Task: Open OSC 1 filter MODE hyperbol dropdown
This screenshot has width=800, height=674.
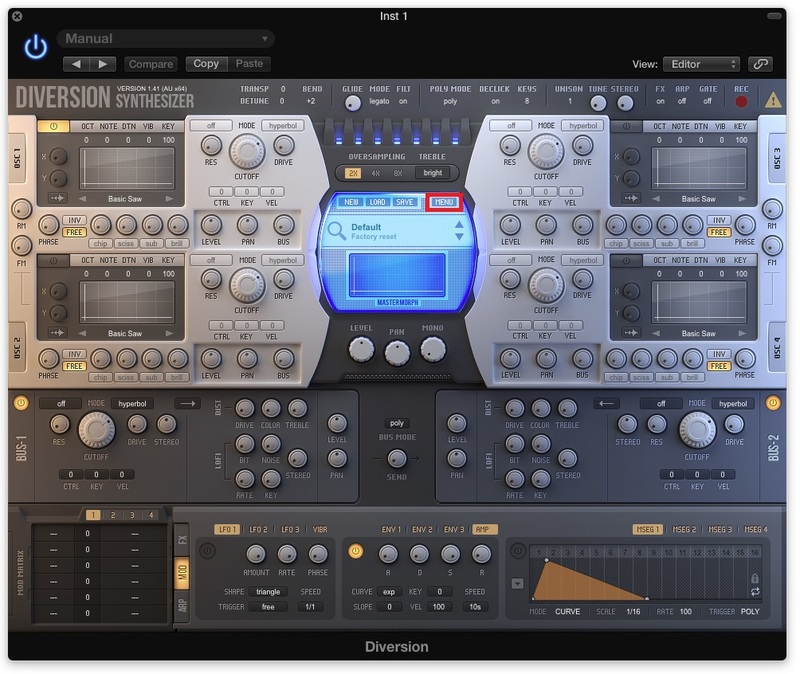Action: 283,126
